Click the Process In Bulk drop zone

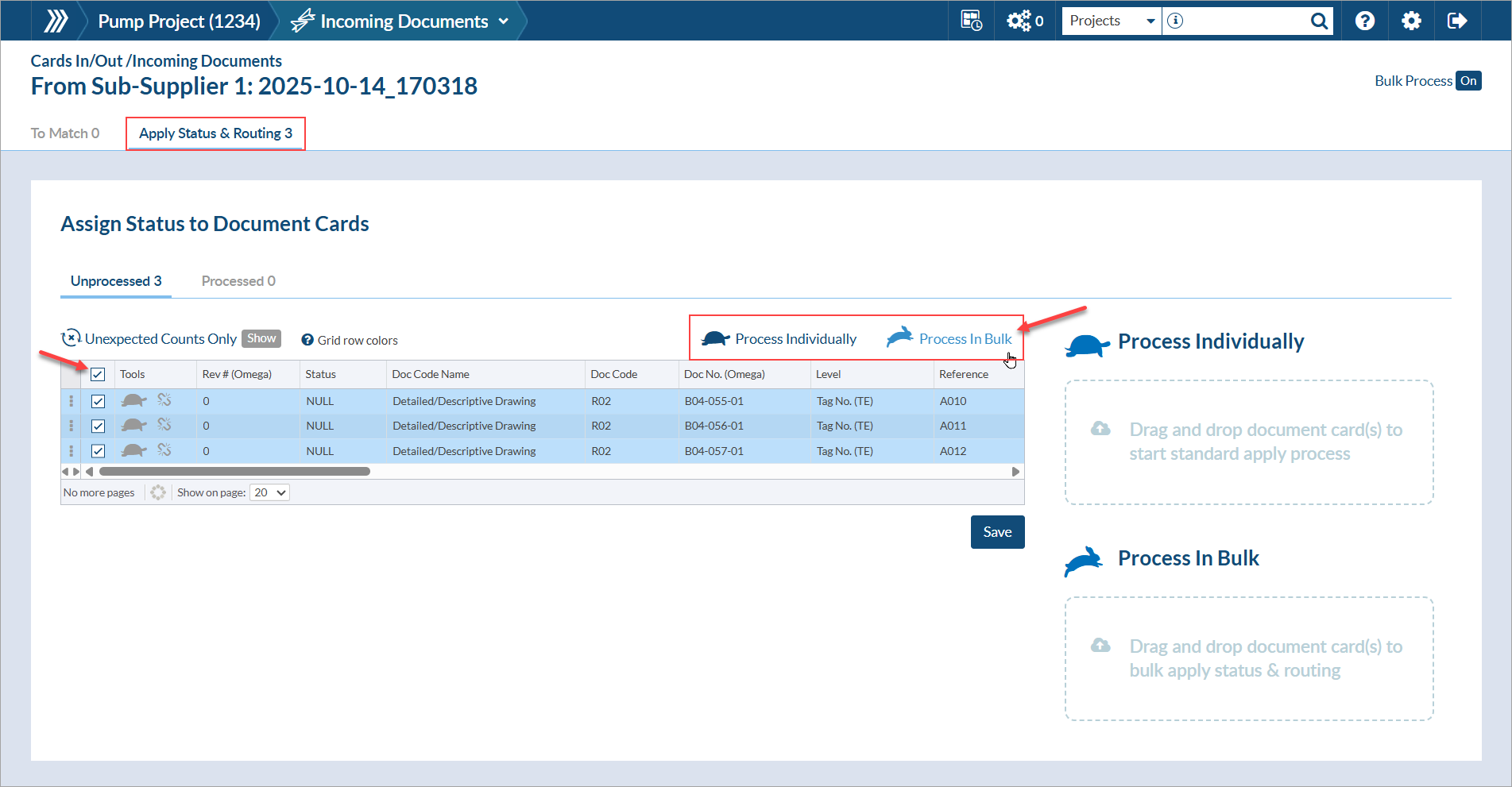click(1249, 659)
